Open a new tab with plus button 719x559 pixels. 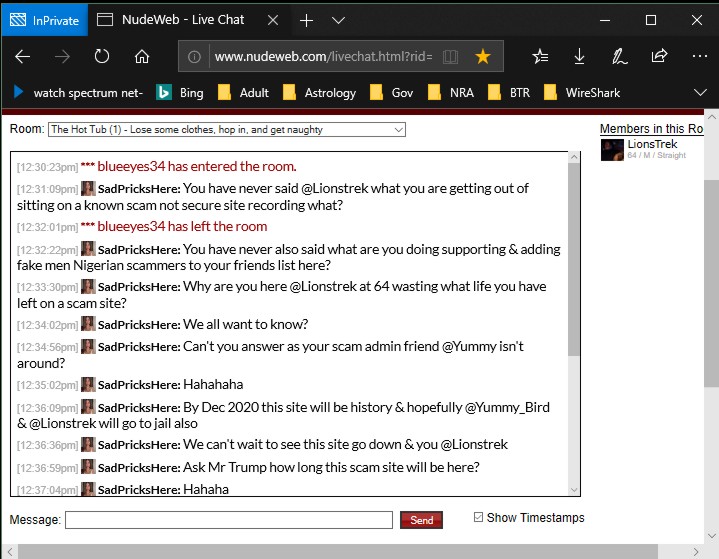coord(306,20)
